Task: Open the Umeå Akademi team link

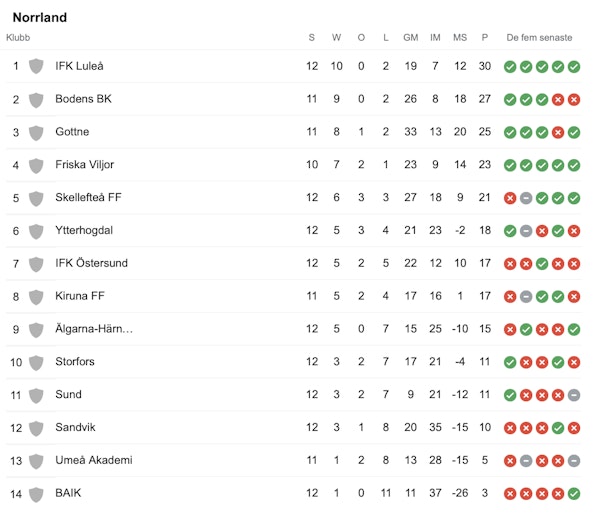Action: pyautogui.click(x=94, y=460)
